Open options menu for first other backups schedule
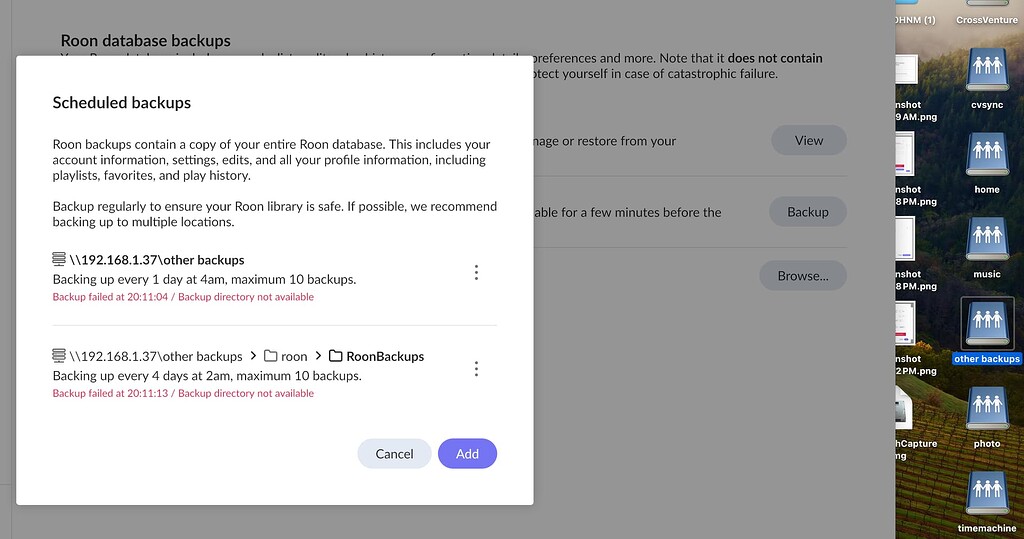The width and height of the screenshot is (1024, 539). point(476,272)
